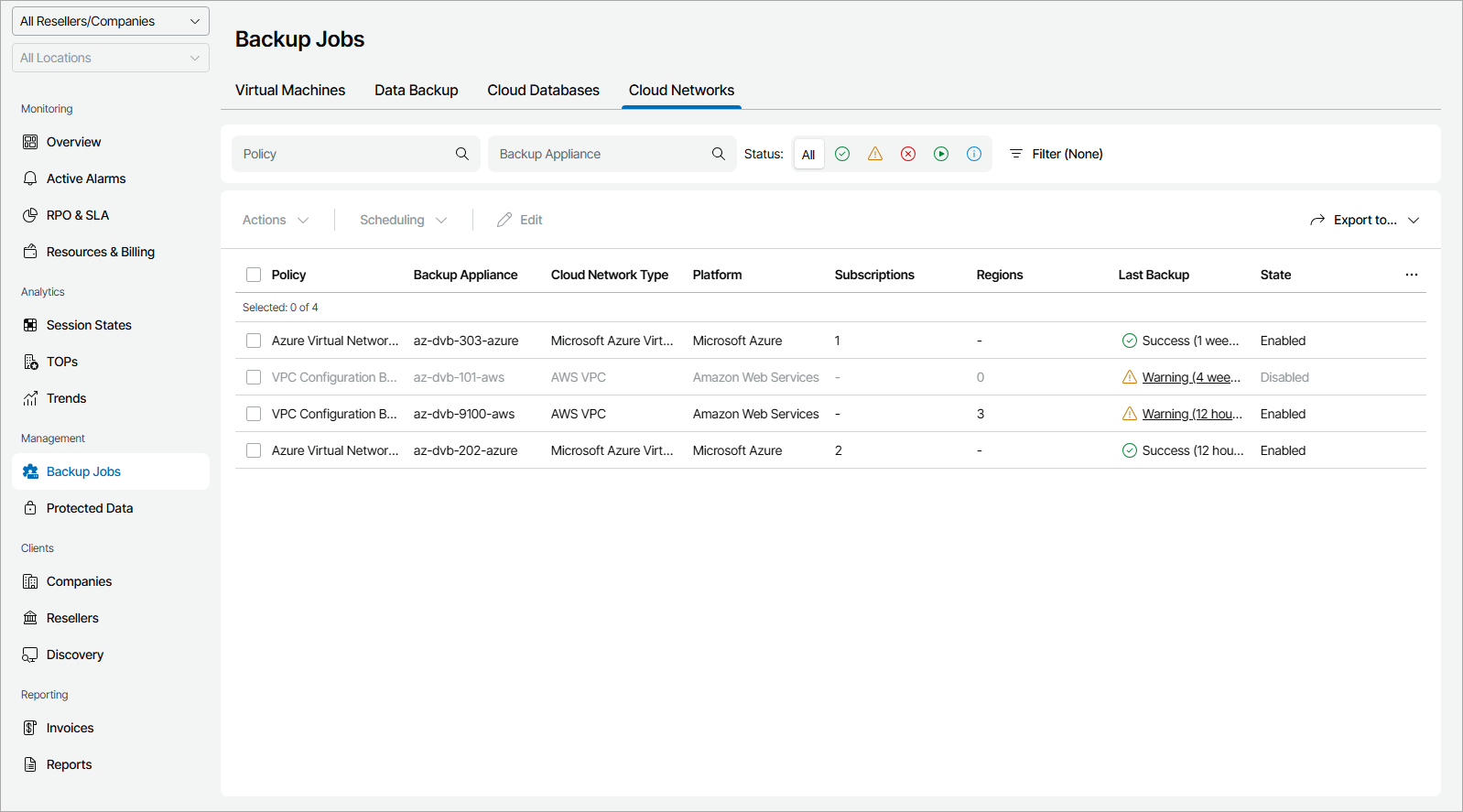1463x812 pixels.
Task: Open the Export to... dropdown
Action: 1364,220
